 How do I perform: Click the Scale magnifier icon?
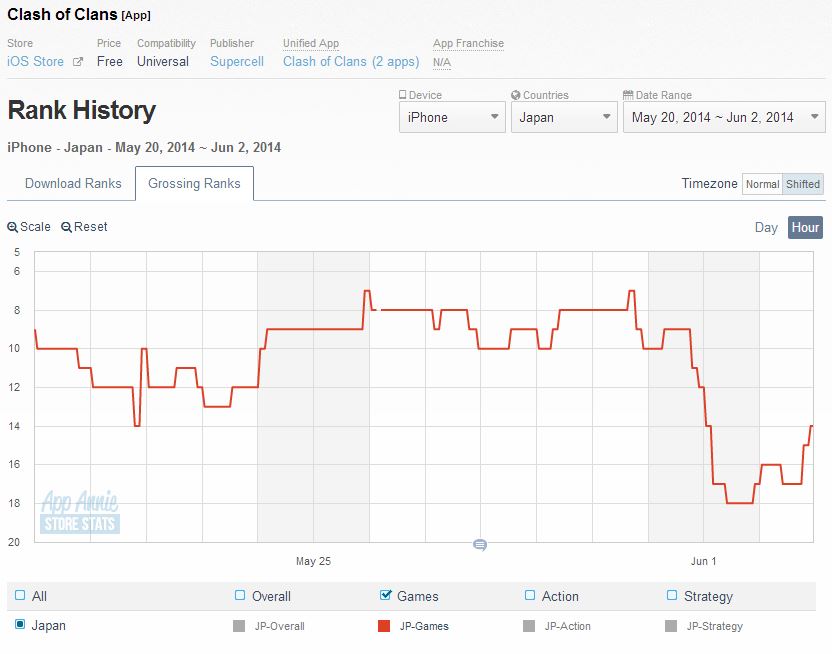tap(12, 227)
